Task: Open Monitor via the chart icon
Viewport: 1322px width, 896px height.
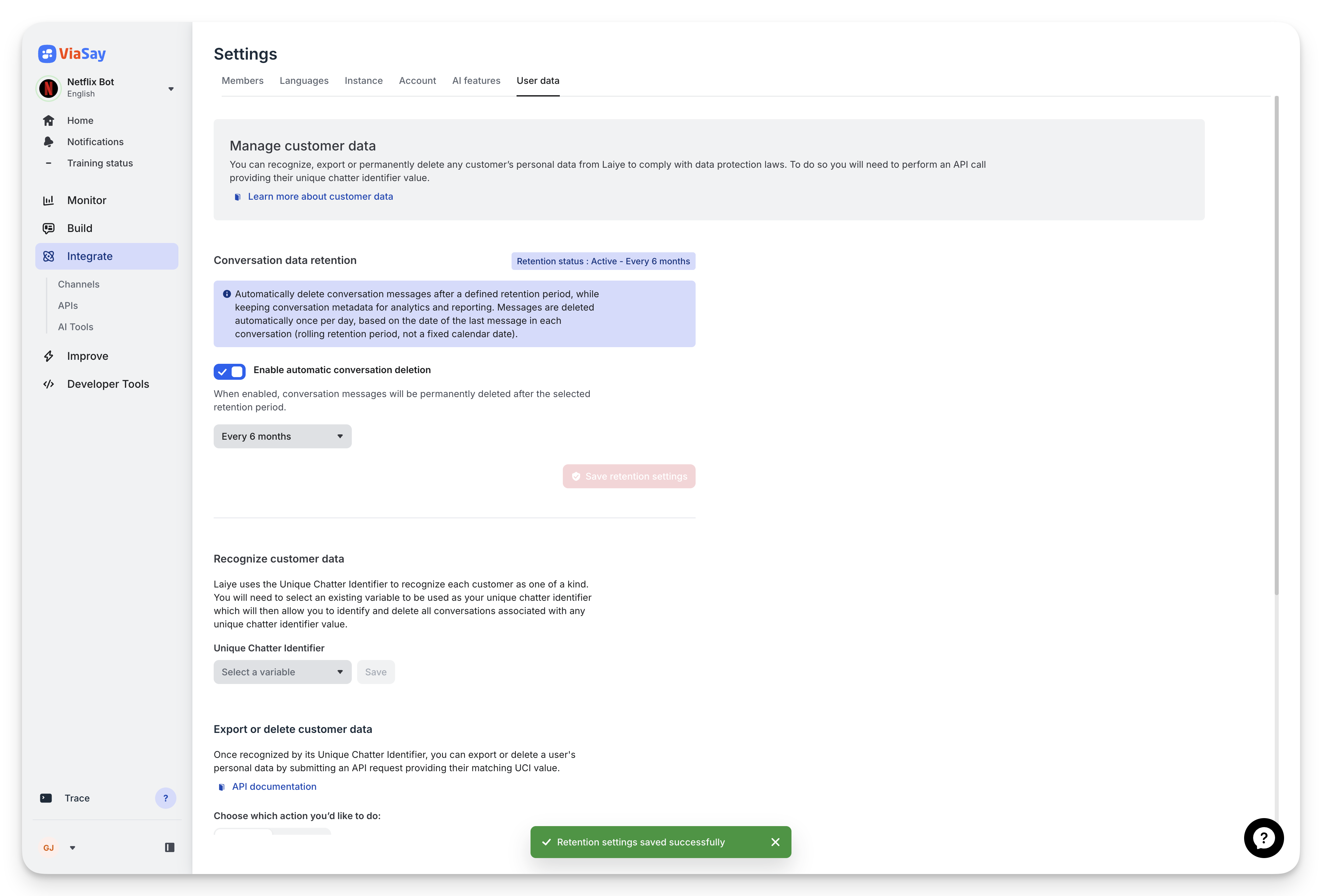Action: point(48,200)
